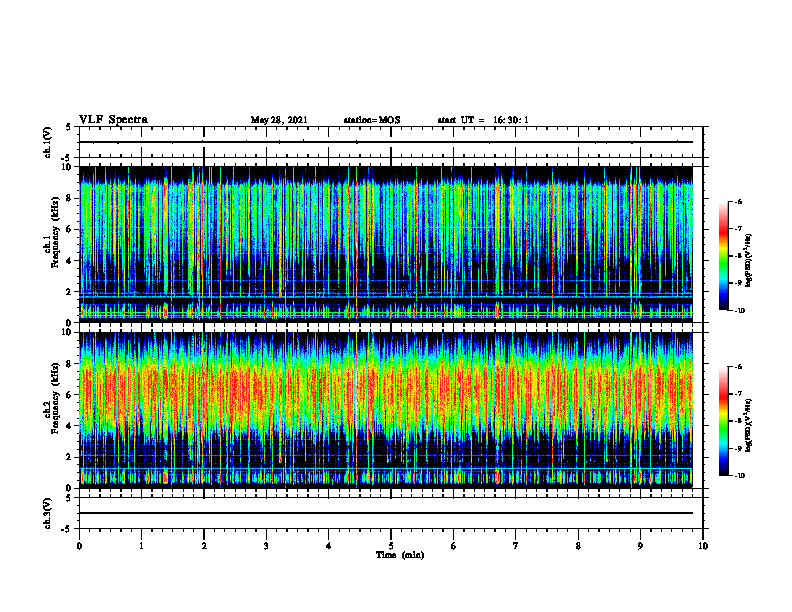The height and width of the screenshot is (612, 792).
Task: Click ch.2 frequency tick "8"
Action: tap(70, 364)
